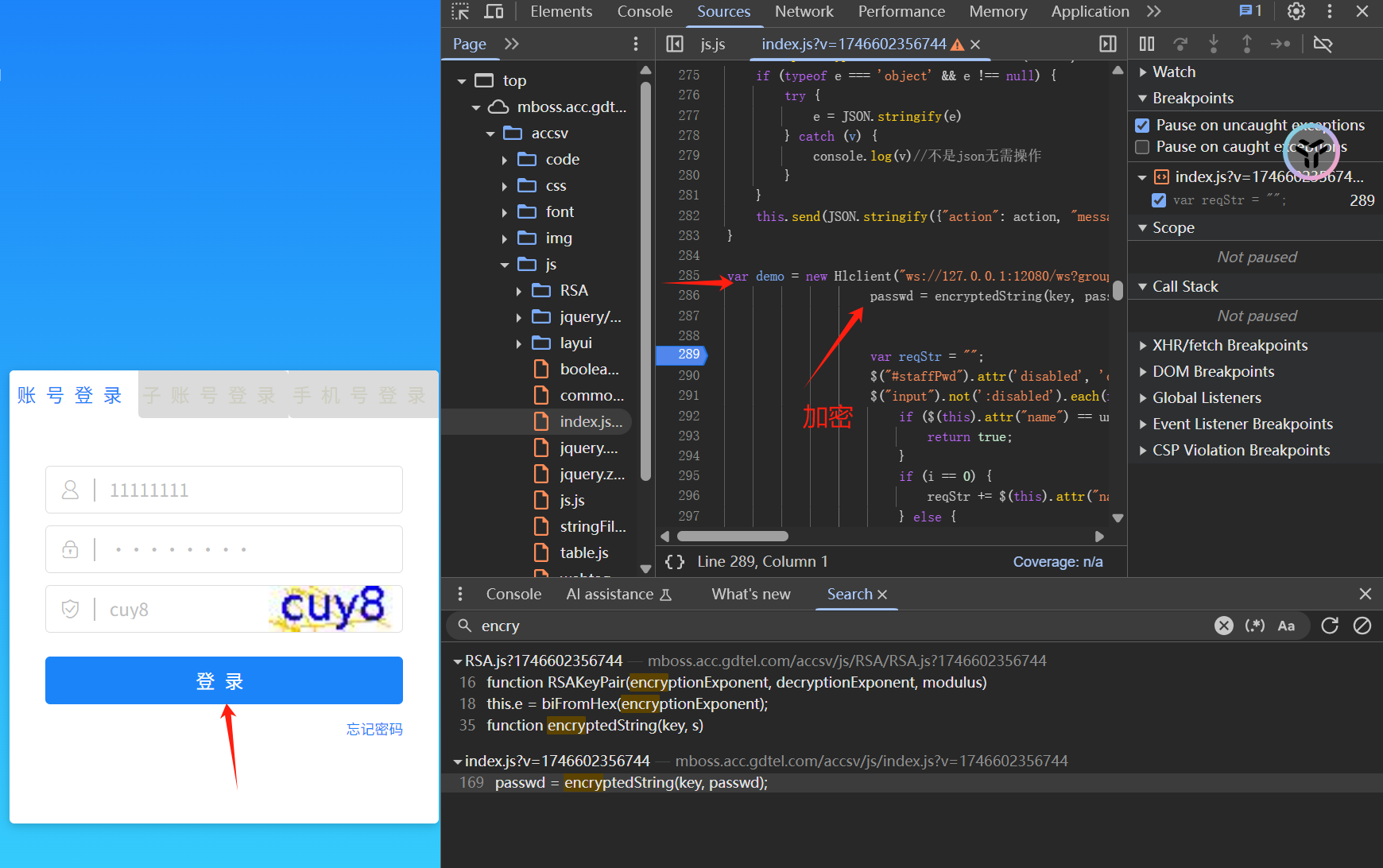
Task: Toggle the device toolbar icon
Action: pos(494,11)
